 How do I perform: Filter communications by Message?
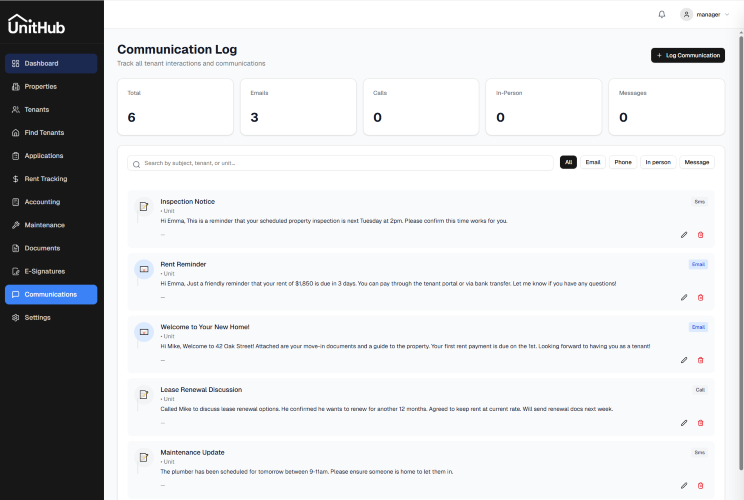click(697, 162)
